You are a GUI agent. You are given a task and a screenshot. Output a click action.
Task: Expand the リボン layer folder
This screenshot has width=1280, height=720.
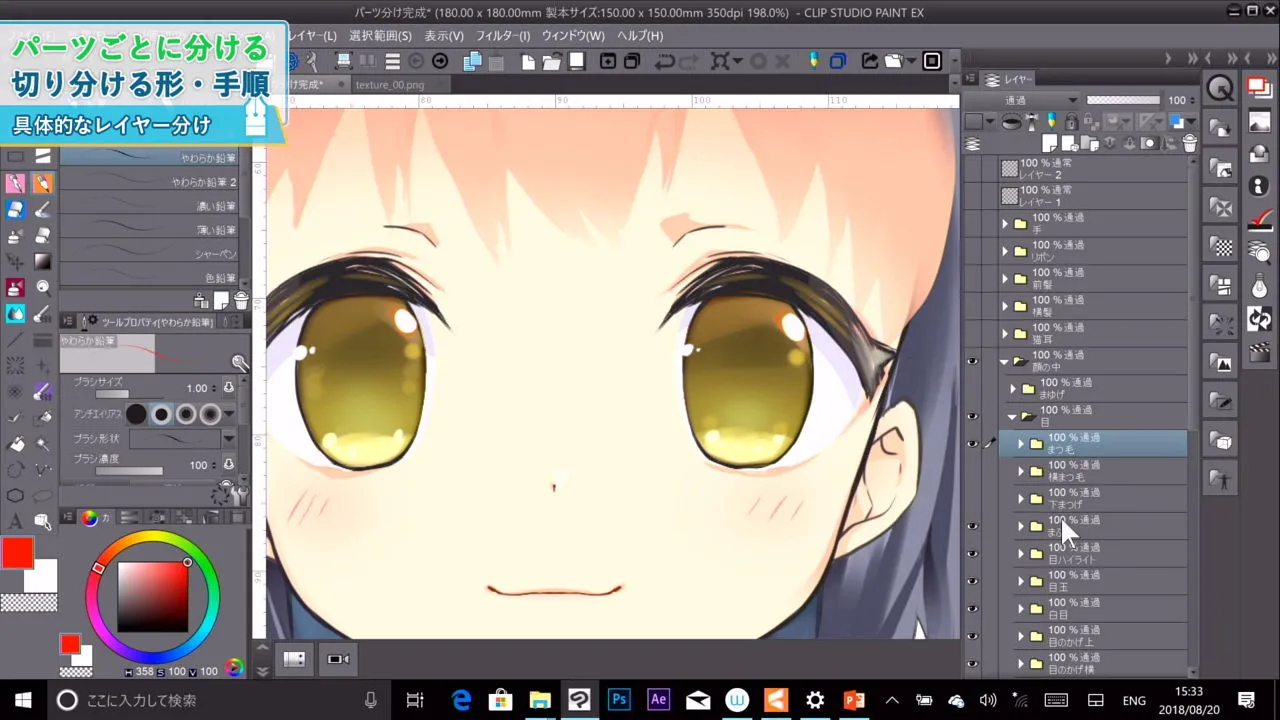tap(1005, 251)
